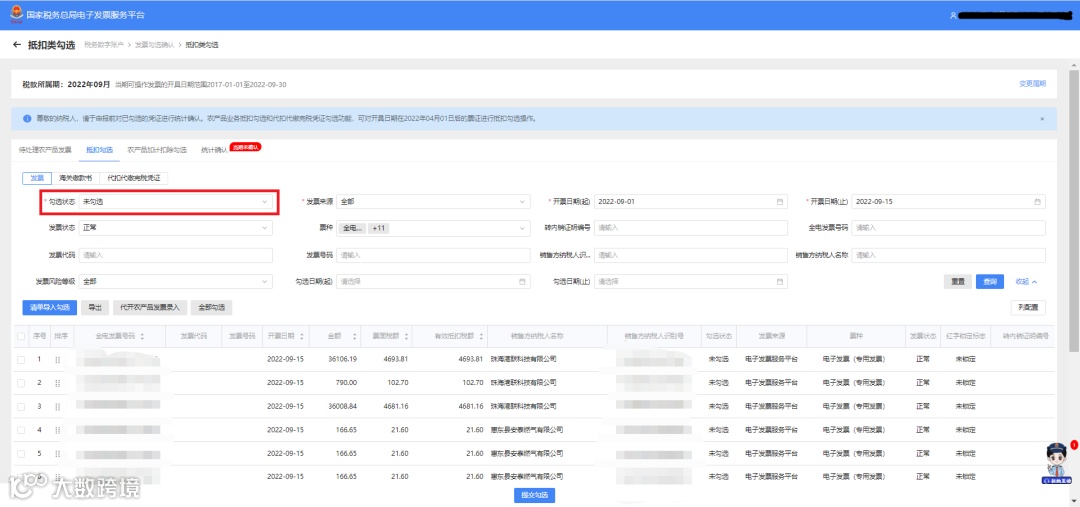Click calendar icon in 勾选日期(起) field
Screen dimensions: 1080x507
click(x=522, y=282)
